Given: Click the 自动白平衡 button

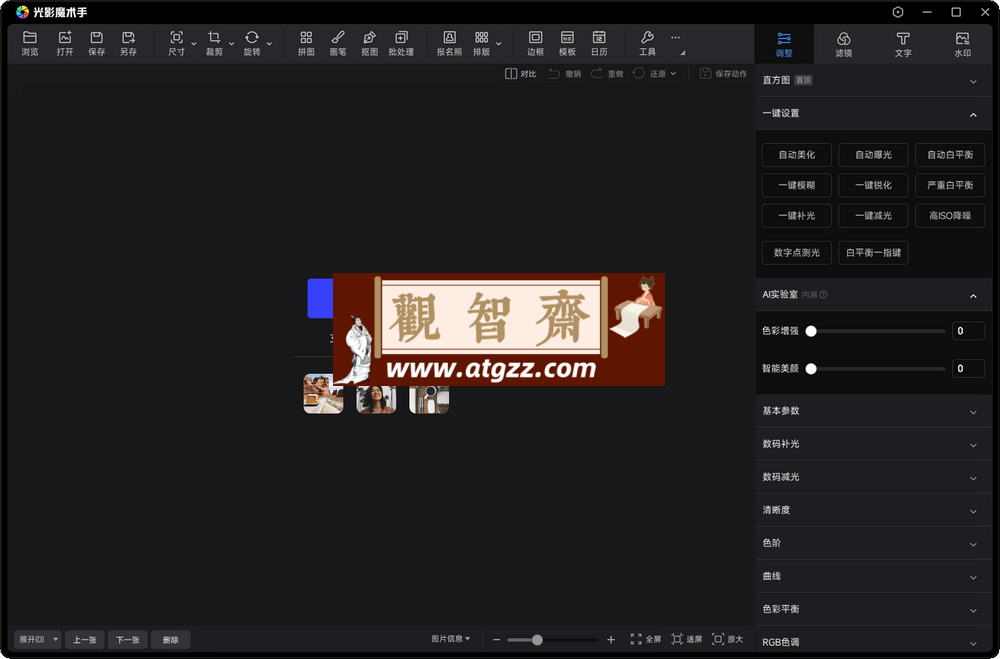Looking at the screenshot, I should [x=950, y=155].
